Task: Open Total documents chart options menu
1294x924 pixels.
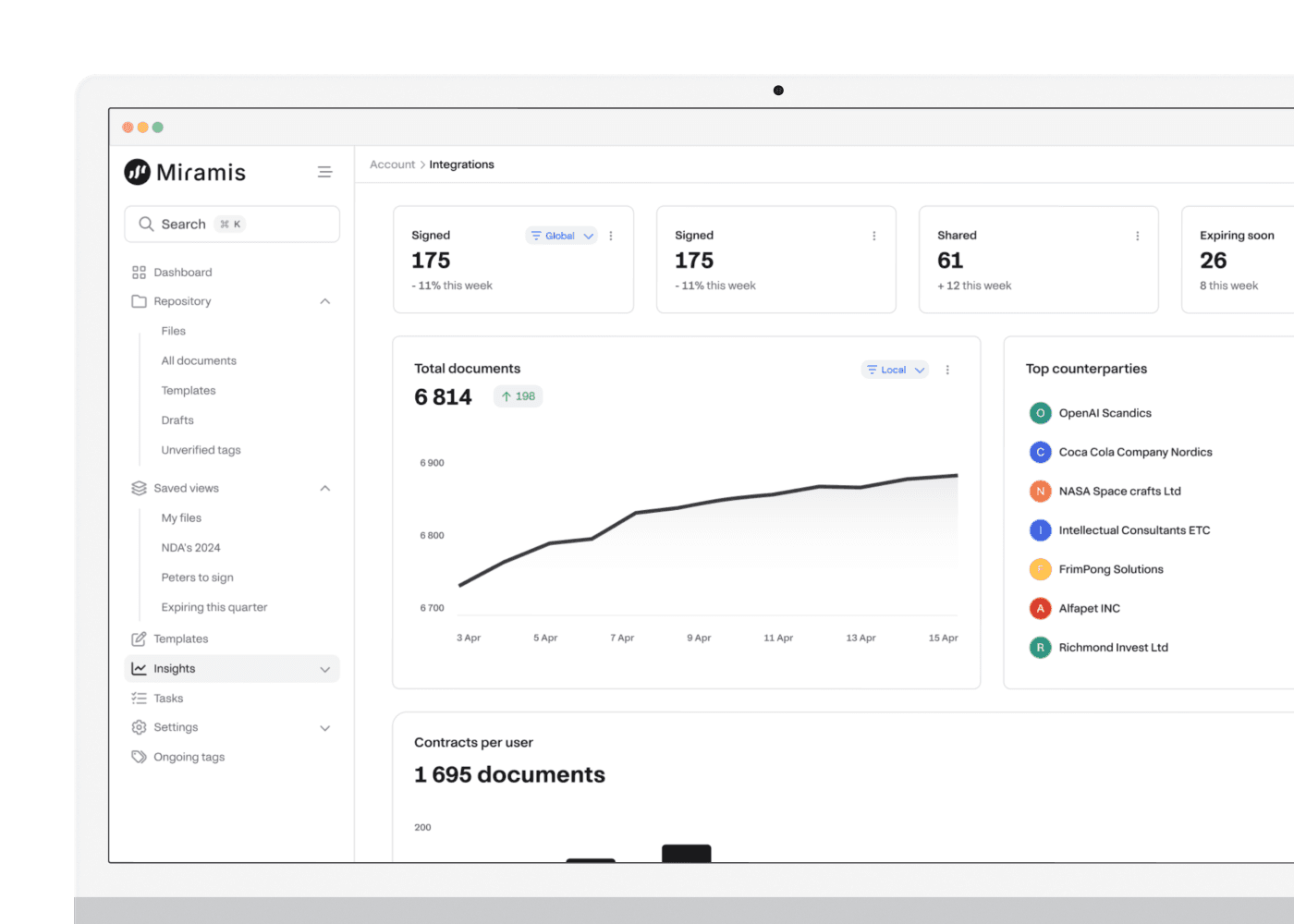Action: 947,370
